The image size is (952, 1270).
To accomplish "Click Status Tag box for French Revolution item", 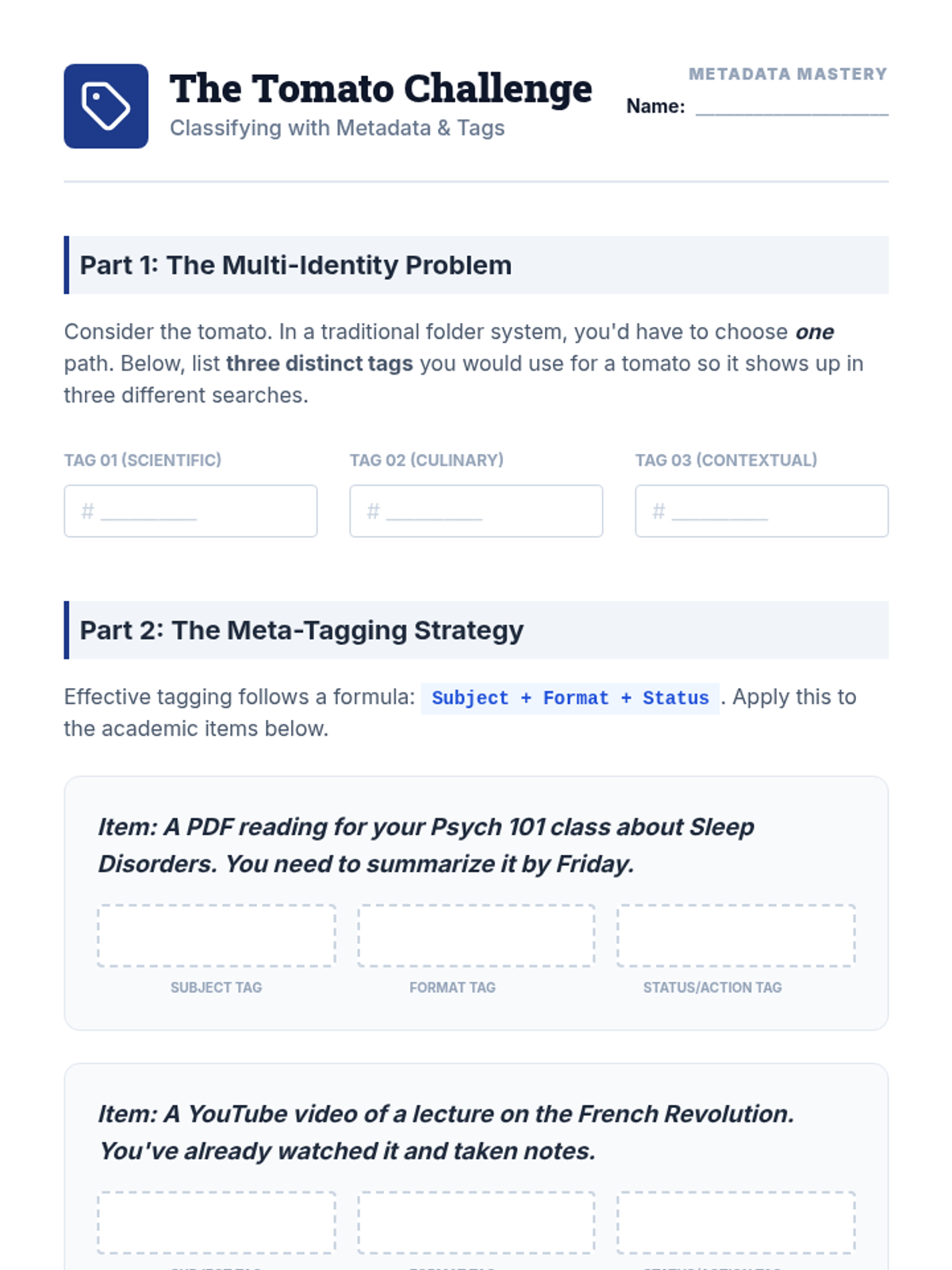I will tap(736, 1222).
